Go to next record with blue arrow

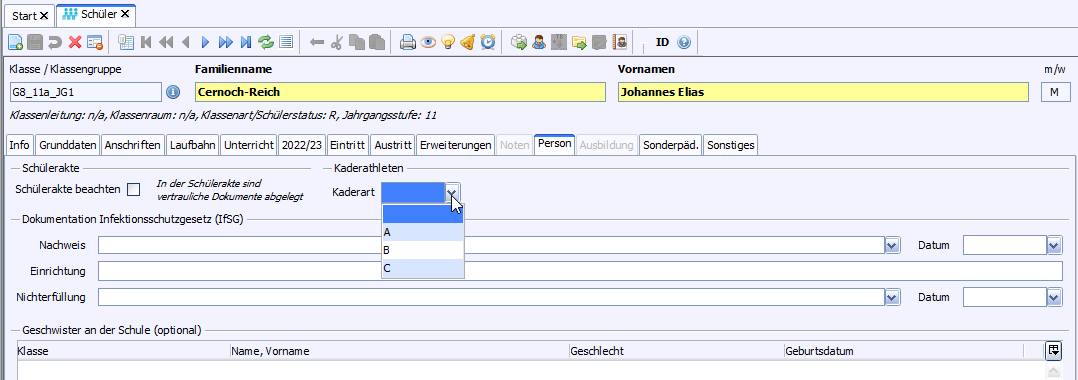point(205,43)
